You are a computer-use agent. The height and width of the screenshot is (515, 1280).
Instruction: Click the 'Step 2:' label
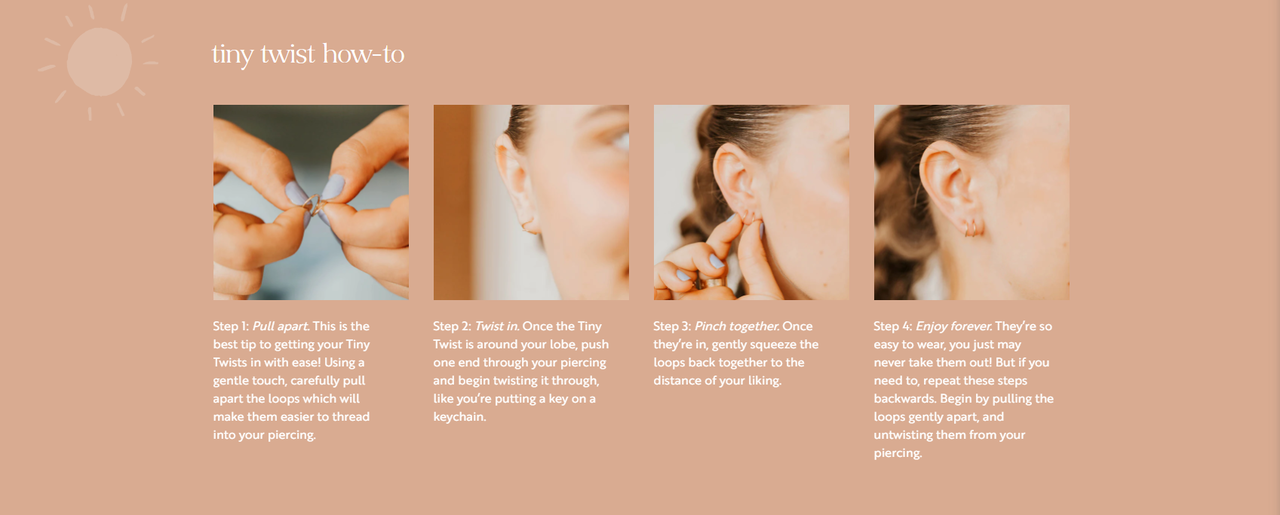point(451,326)
